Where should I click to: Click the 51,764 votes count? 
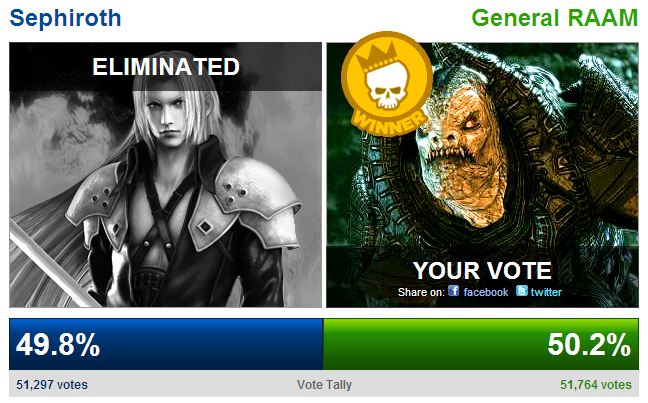point(596,385)
